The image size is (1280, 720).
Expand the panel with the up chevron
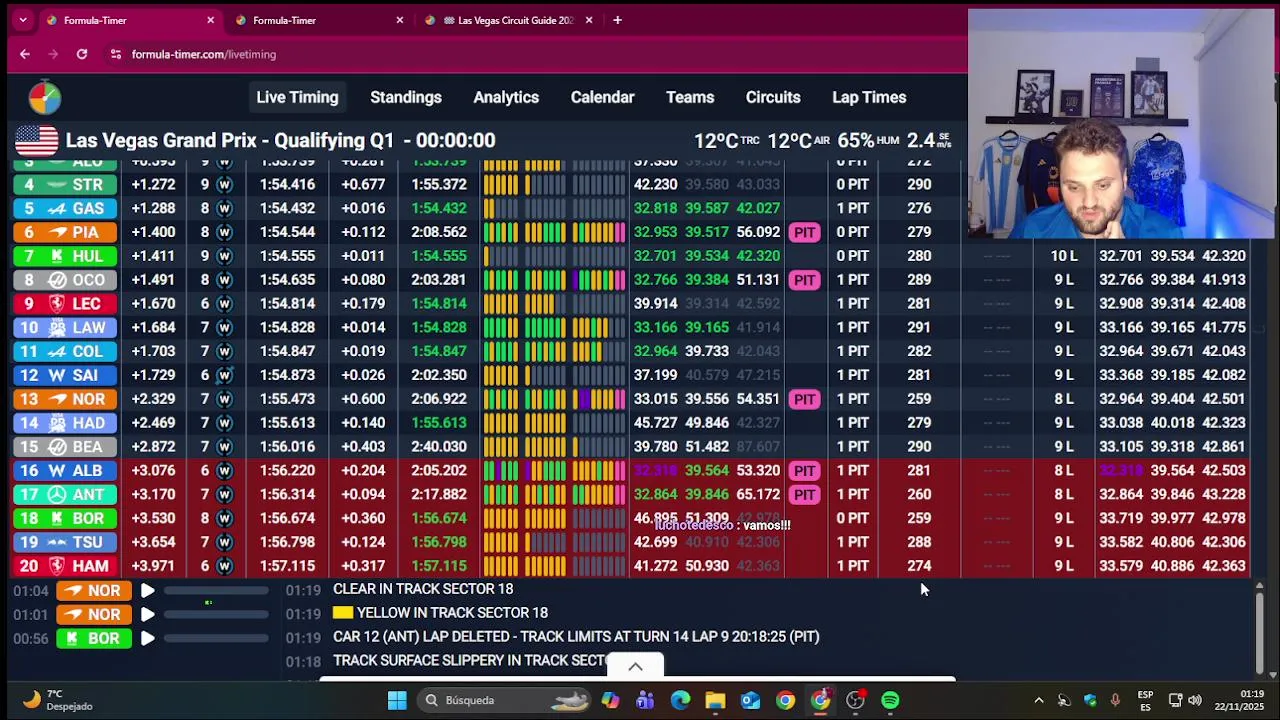(x=635, y=666)
